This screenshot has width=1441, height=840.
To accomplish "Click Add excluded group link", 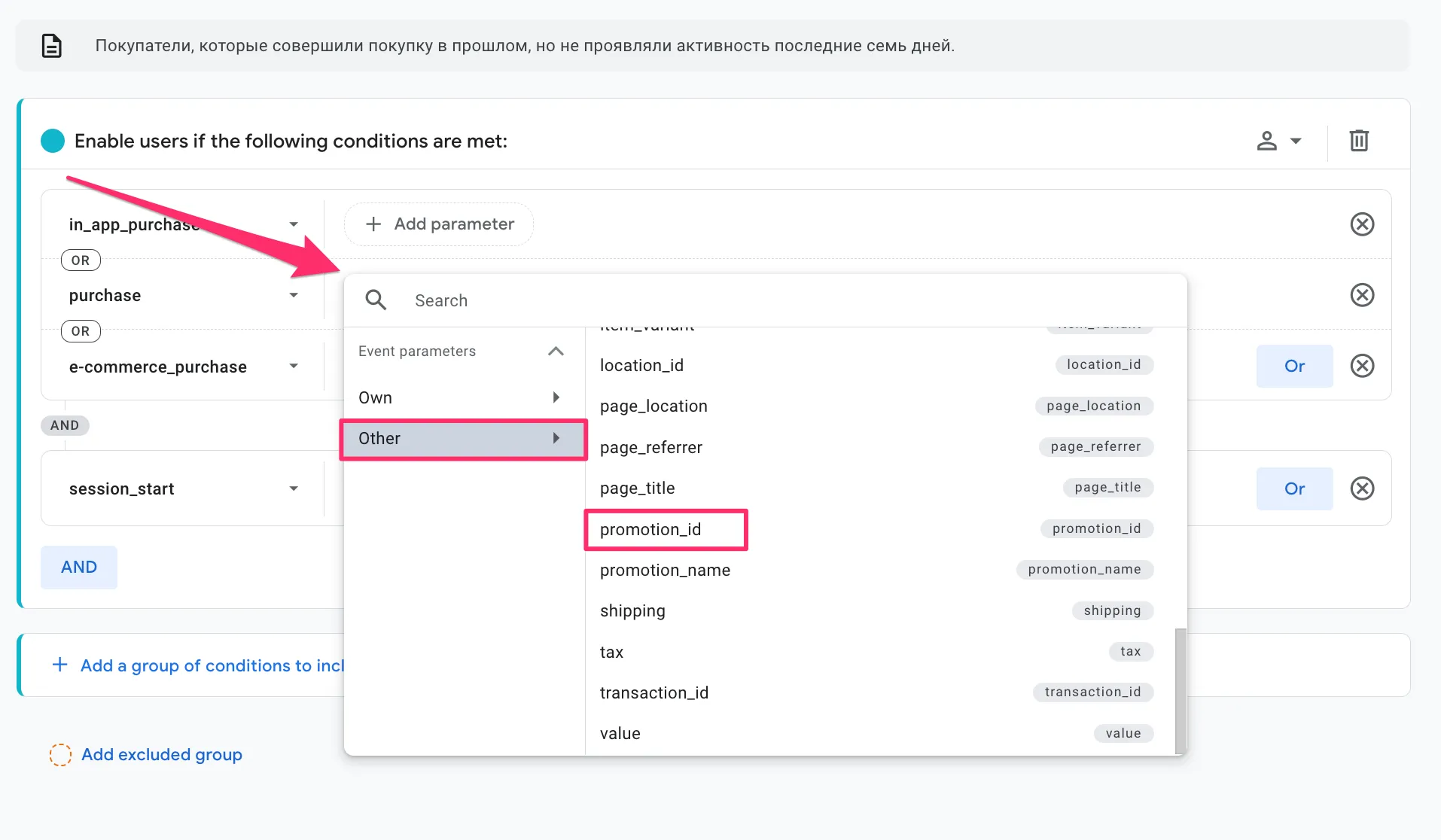I will point(161,754).
